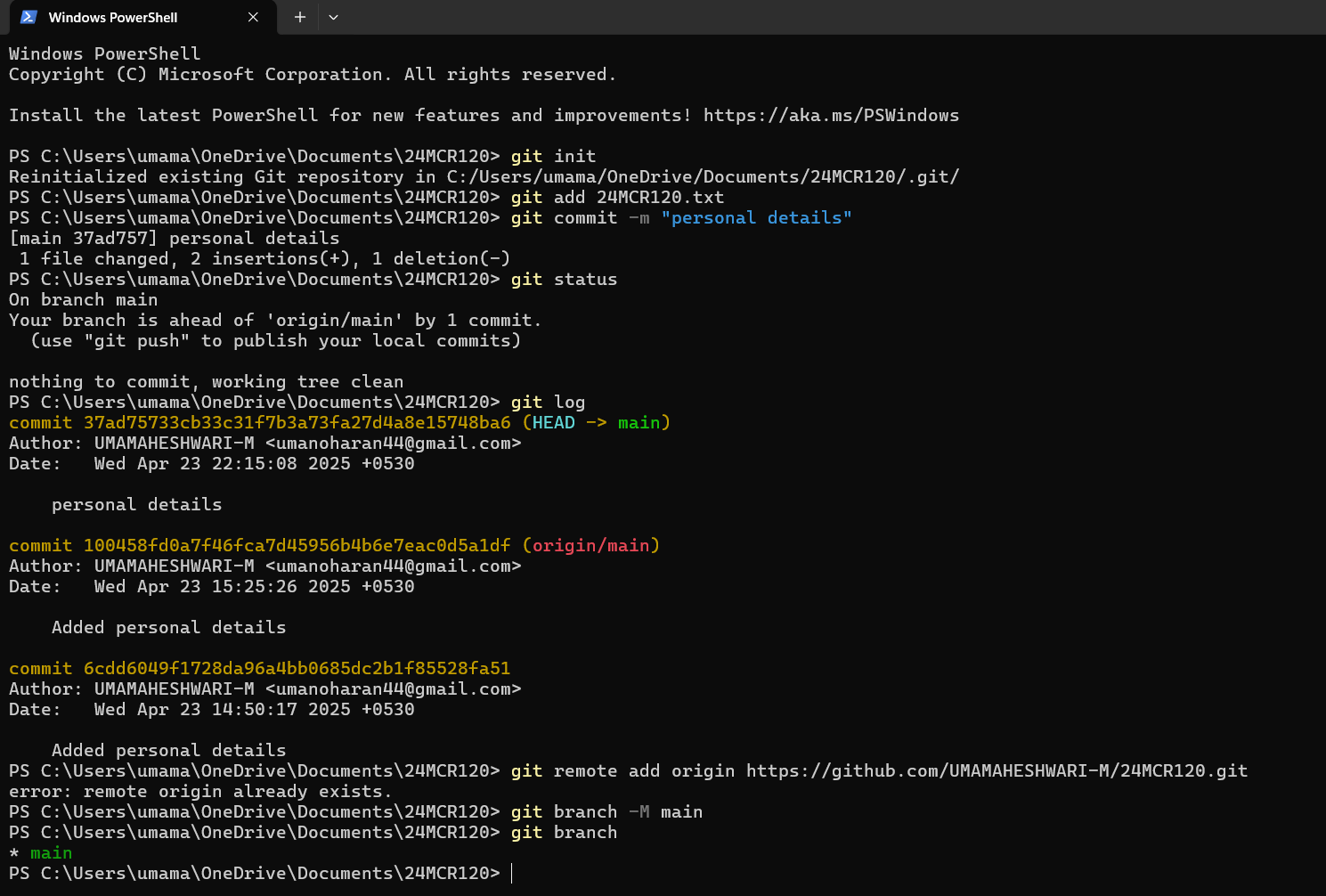
Task: Click the green "* main" branch line
Action: 41,852
